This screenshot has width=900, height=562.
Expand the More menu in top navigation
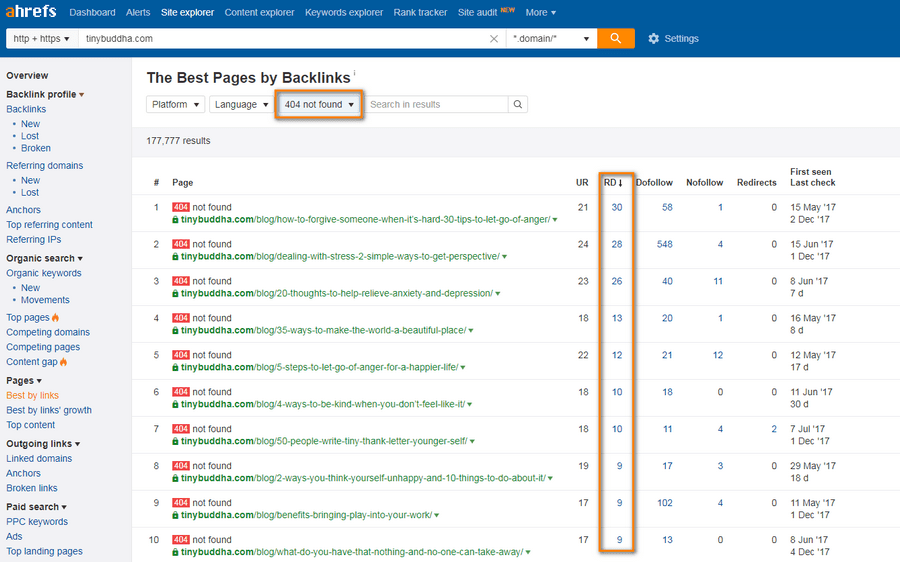pyautogui.click(x=541, y=12)
